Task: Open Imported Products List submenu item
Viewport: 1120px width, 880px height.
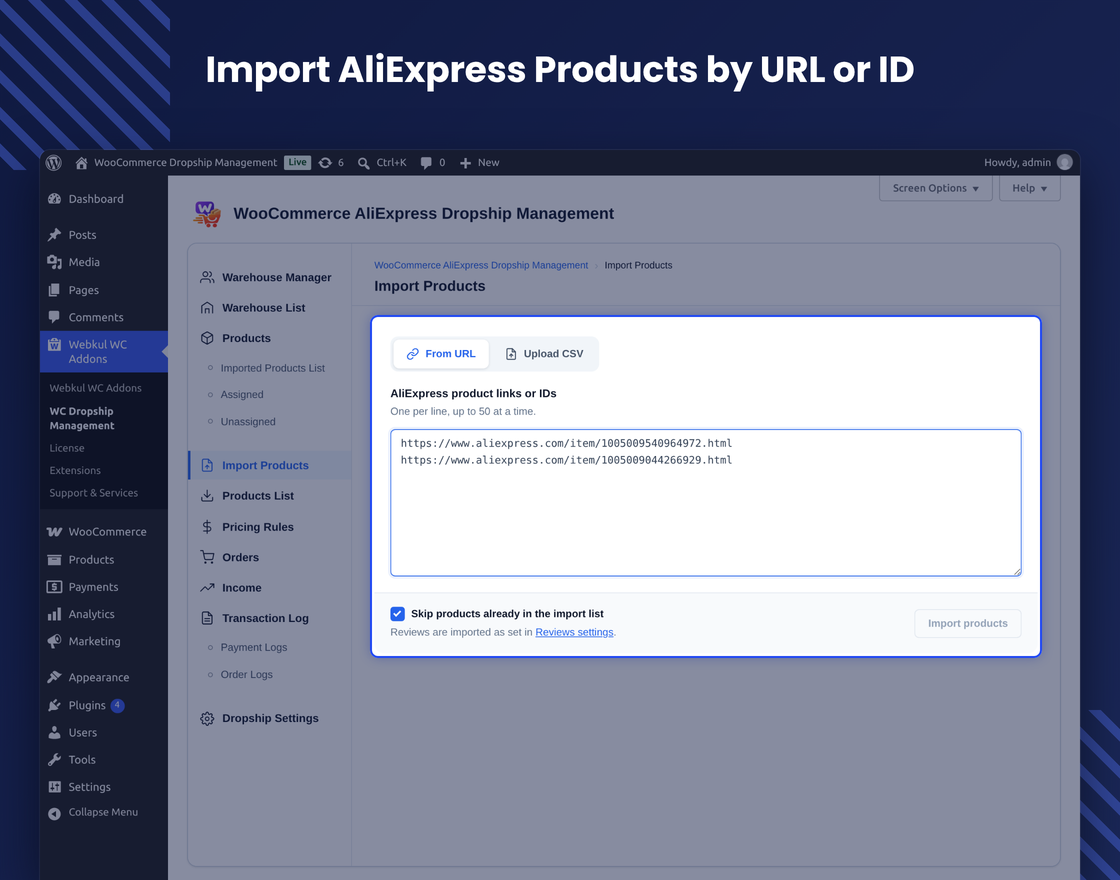Action: [x=272, y=368]
